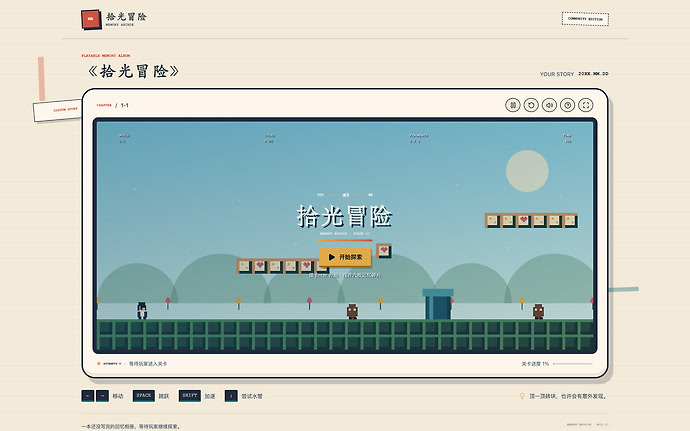Click the footer album description sentence

[131, 426]
